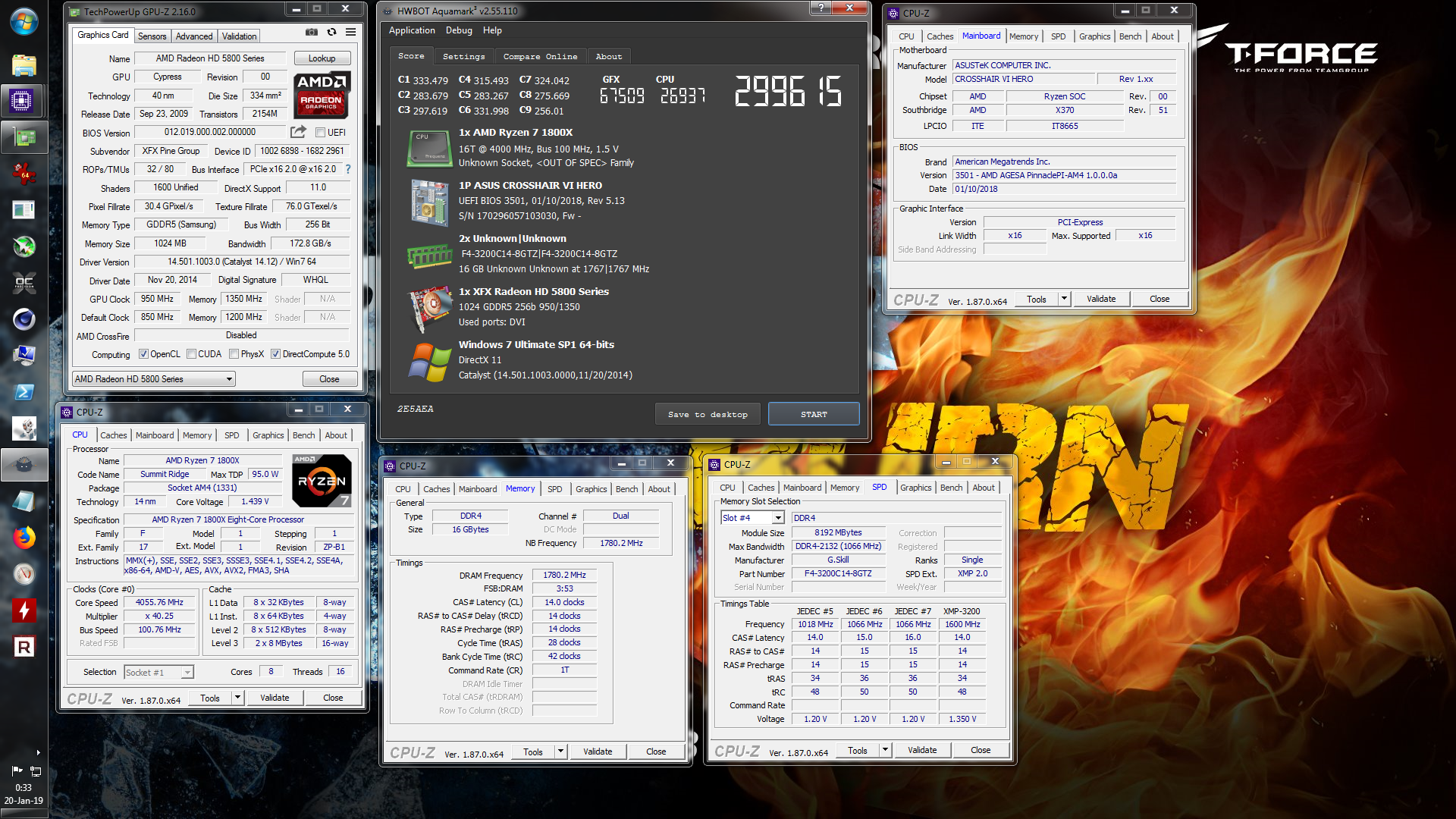Open the red R taskbar icon
This screenshot has width=1456, height=819.
pos(24,647)
